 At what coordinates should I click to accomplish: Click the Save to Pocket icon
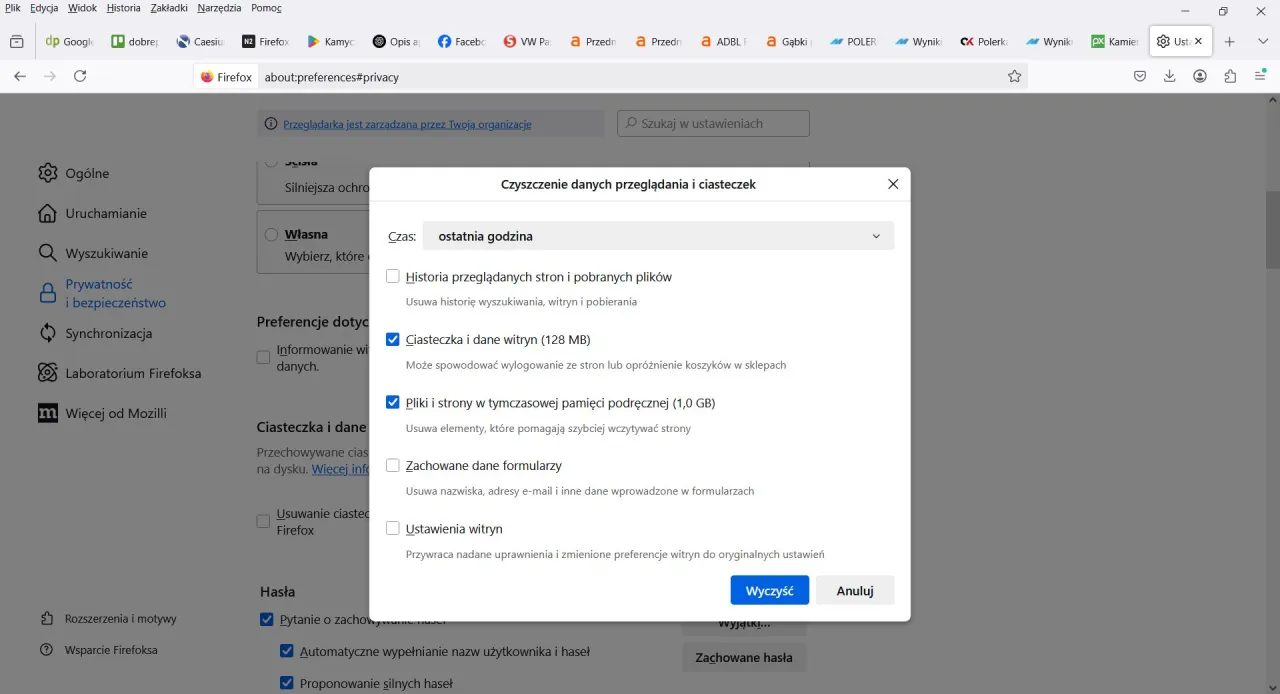(x=1139, y=76)
